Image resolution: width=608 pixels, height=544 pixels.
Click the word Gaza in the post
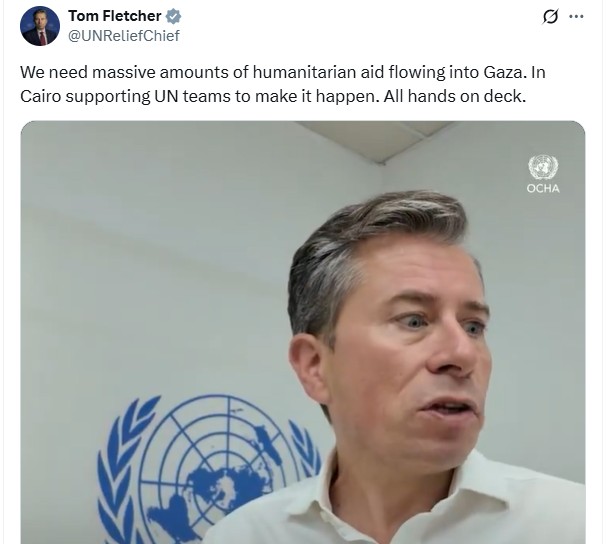point(505,73)
